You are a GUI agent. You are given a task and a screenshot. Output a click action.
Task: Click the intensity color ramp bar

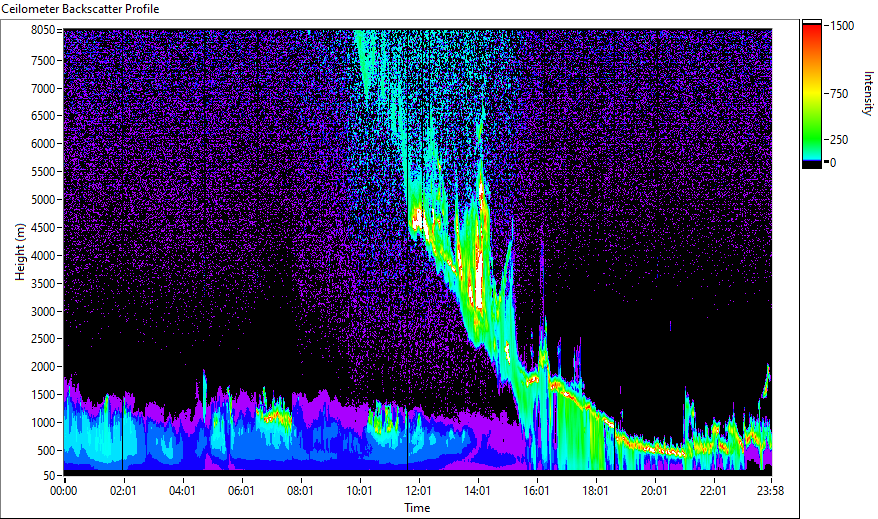(812, 93)
